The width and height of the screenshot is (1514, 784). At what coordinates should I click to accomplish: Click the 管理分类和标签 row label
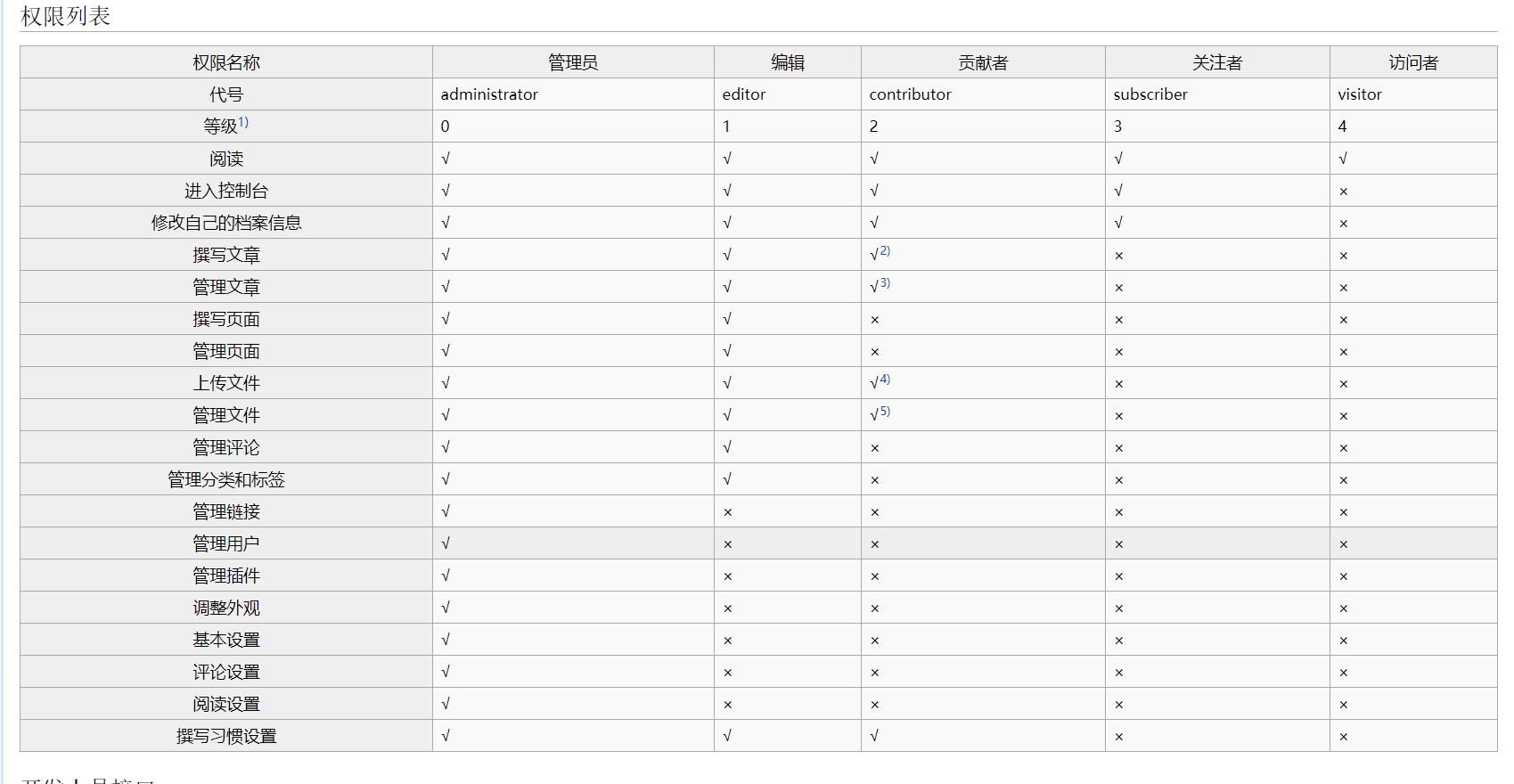(x=226, y=479)
